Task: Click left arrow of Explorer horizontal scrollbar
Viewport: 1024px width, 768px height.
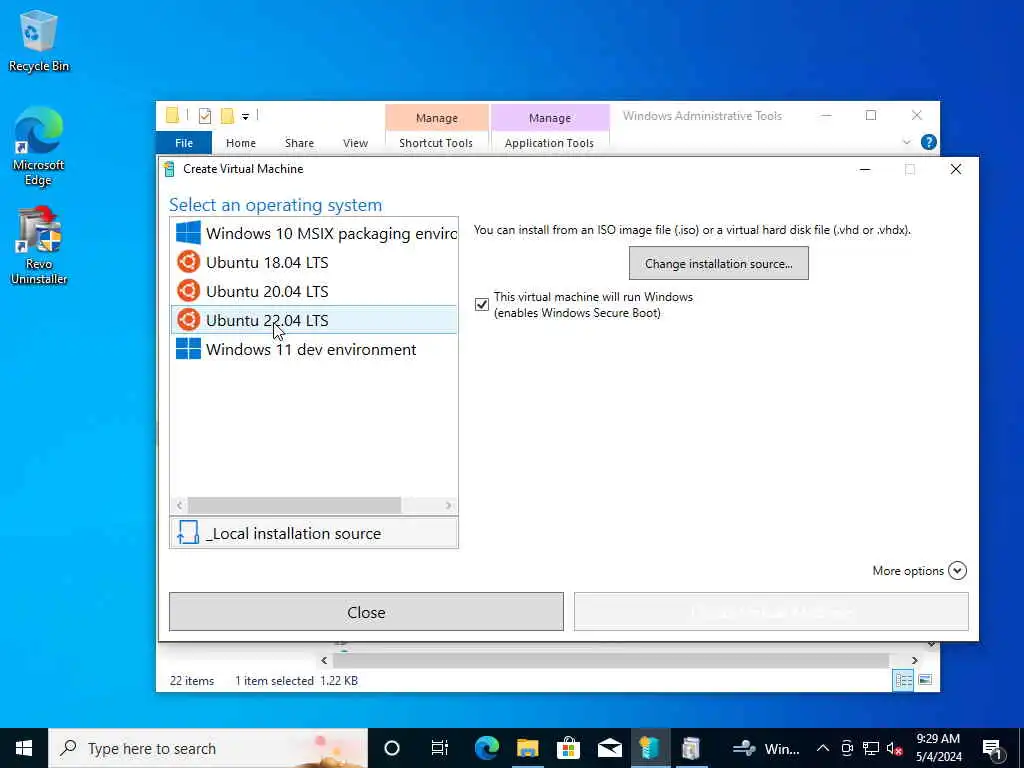Action: point(324,660)
